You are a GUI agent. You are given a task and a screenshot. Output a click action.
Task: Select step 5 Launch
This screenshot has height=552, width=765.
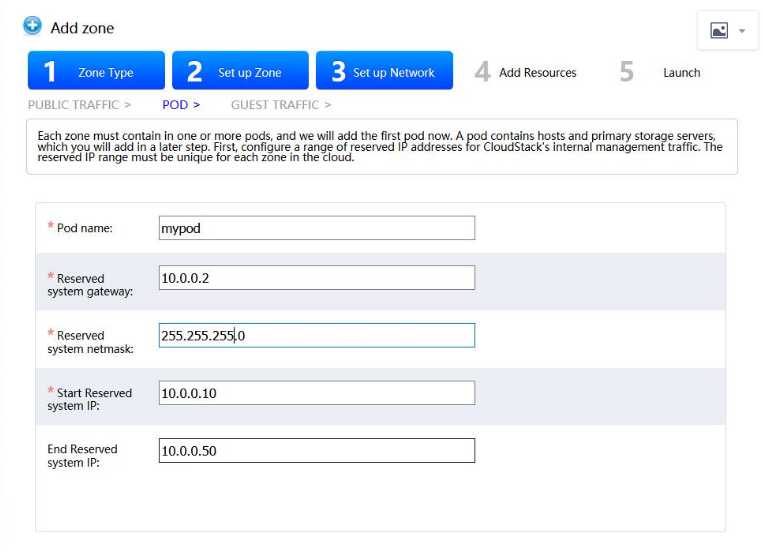tap(660, 72)
